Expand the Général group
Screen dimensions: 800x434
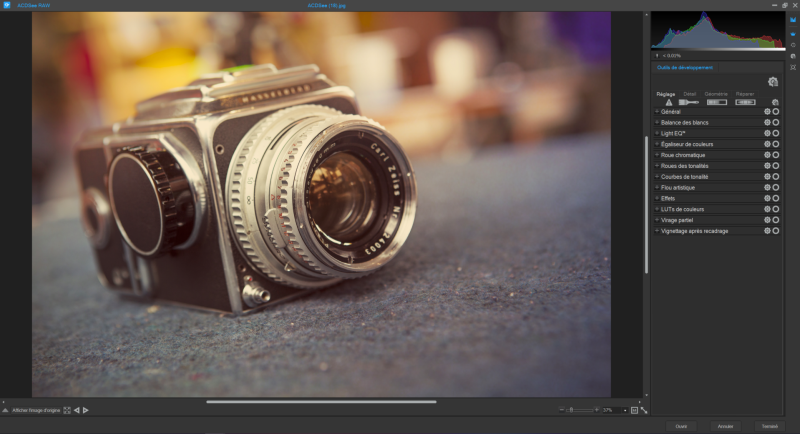click(x=657, y=111)
